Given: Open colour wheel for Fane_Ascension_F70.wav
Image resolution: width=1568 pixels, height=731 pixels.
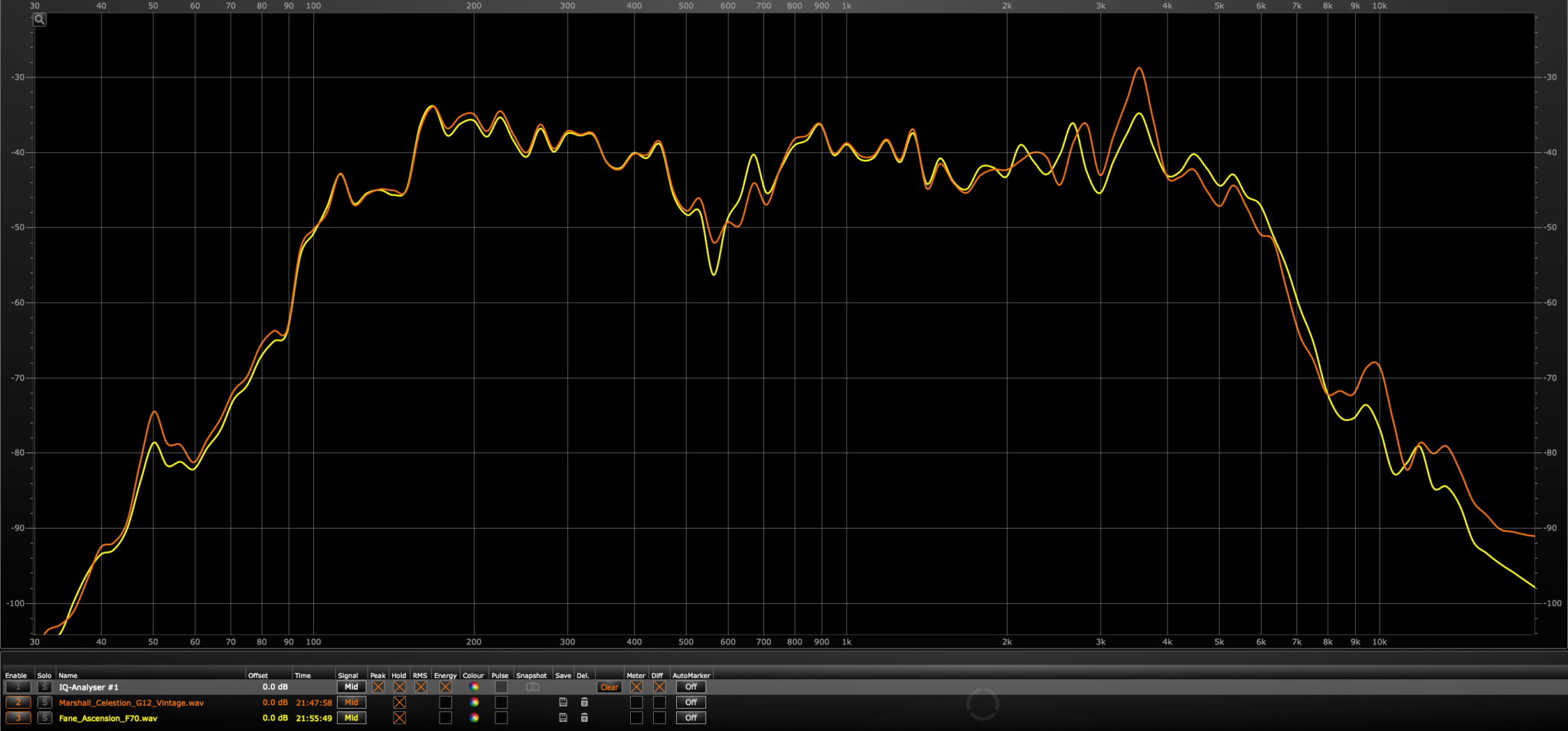Looking at the screenshot, I should pyautogui.click(x=474, y=717).
